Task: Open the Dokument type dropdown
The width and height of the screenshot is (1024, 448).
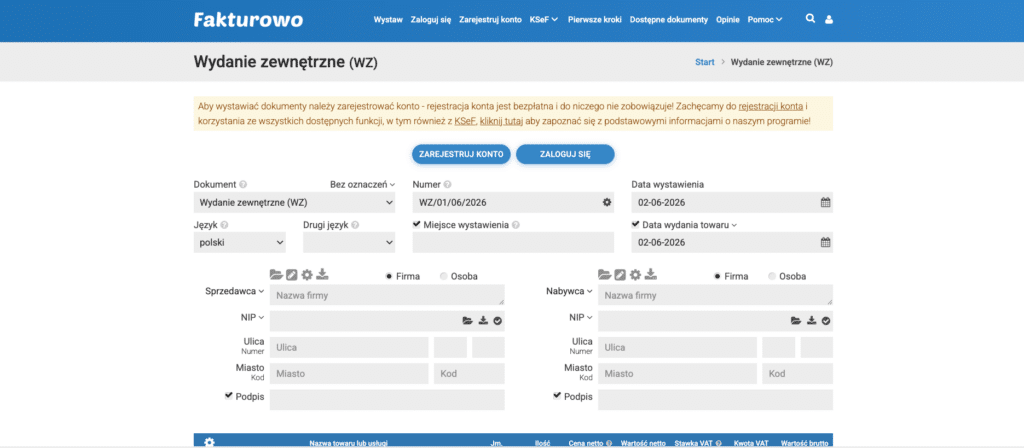Action: pyautogui.click(x=295, y=202)
